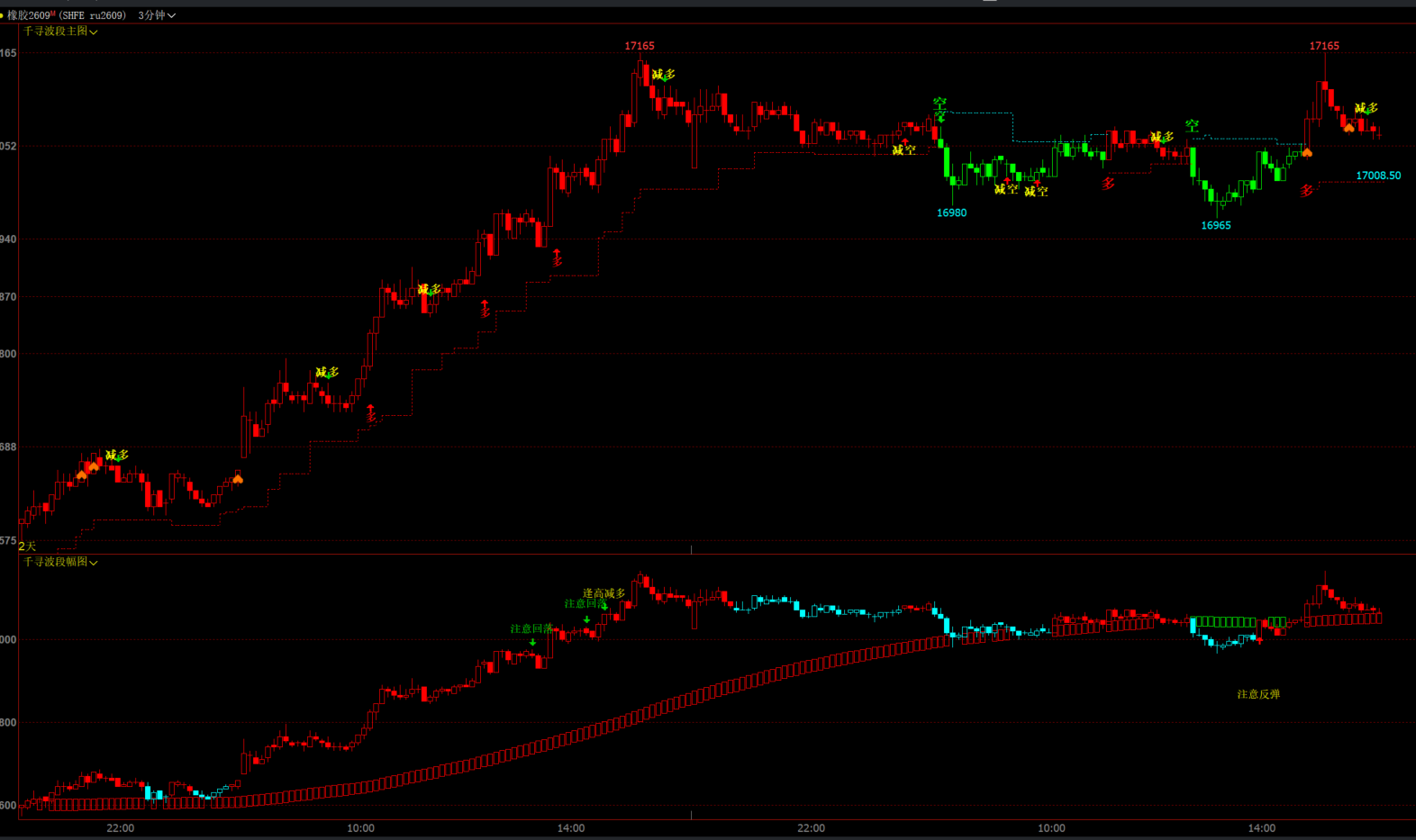Open the 3分钟 timeframe dropdown

point(157,15)
